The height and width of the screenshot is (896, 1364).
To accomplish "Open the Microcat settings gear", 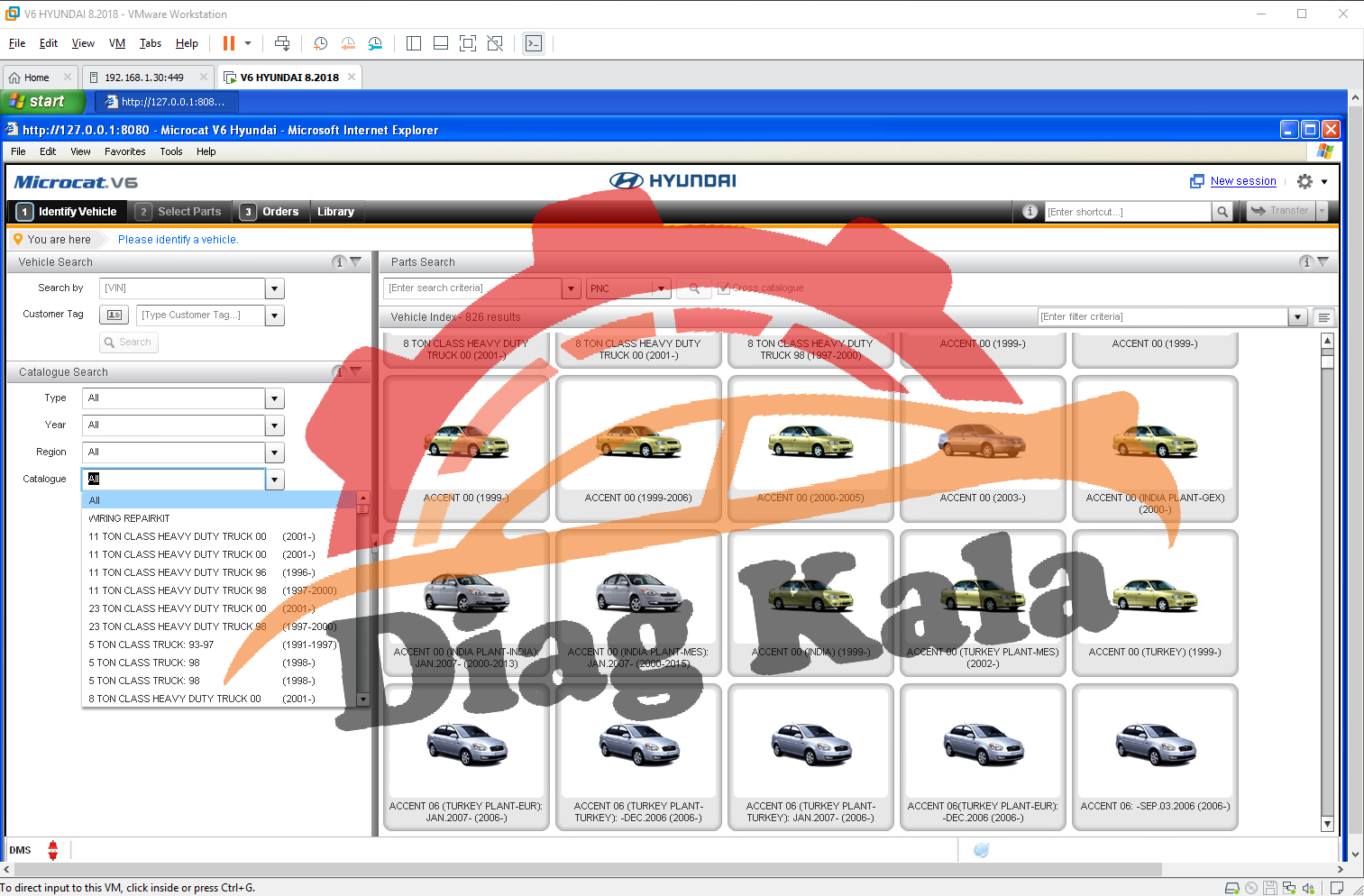I will pos(1304,181).
